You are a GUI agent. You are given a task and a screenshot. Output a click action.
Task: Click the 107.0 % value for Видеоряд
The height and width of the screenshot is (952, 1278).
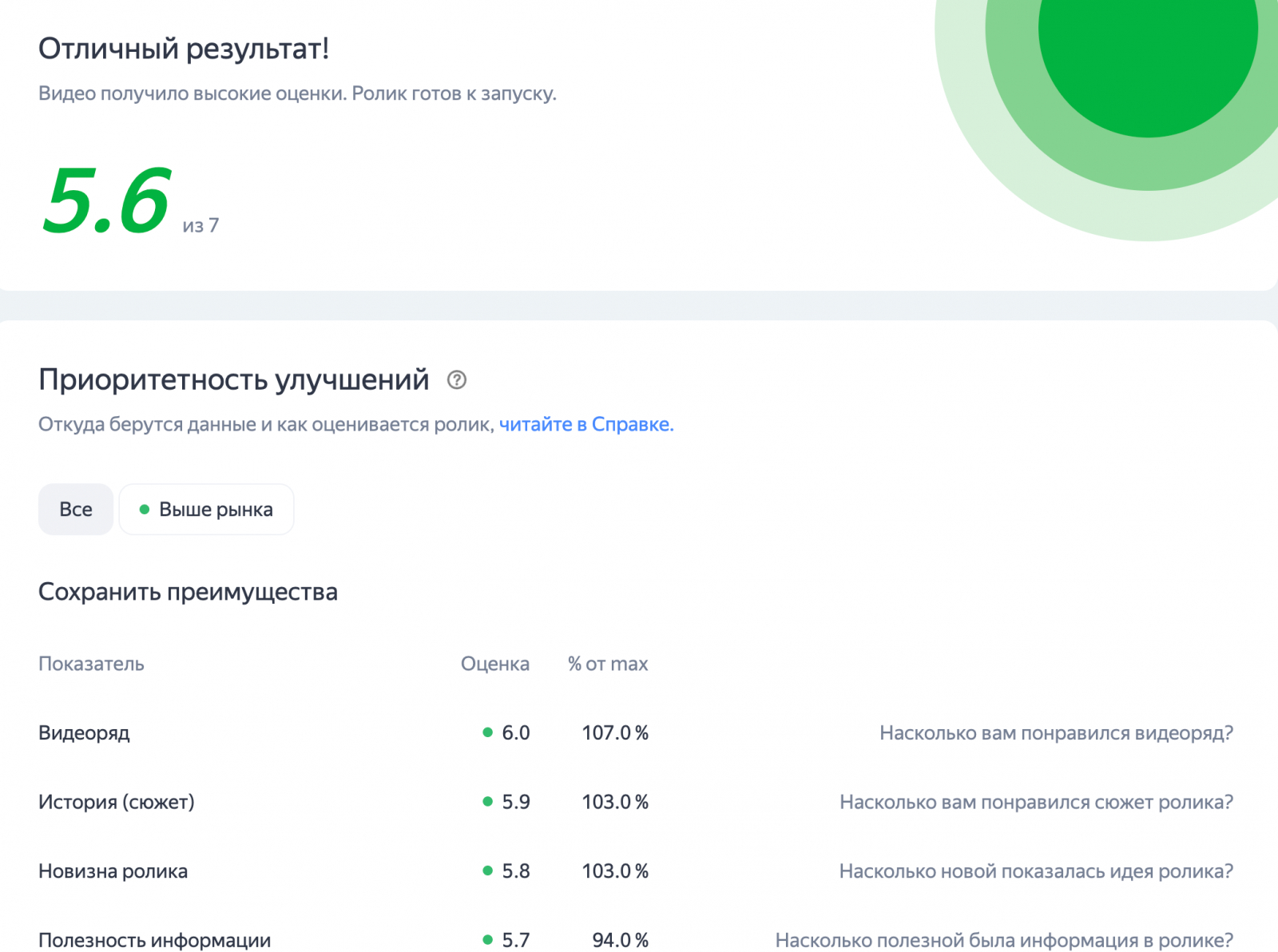point(614,733)
